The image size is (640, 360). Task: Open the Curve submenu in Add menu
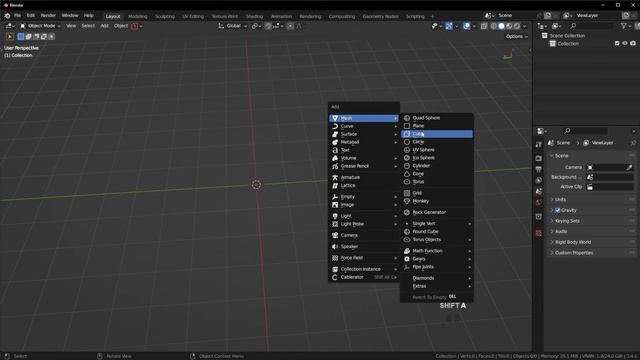point(363,126)
